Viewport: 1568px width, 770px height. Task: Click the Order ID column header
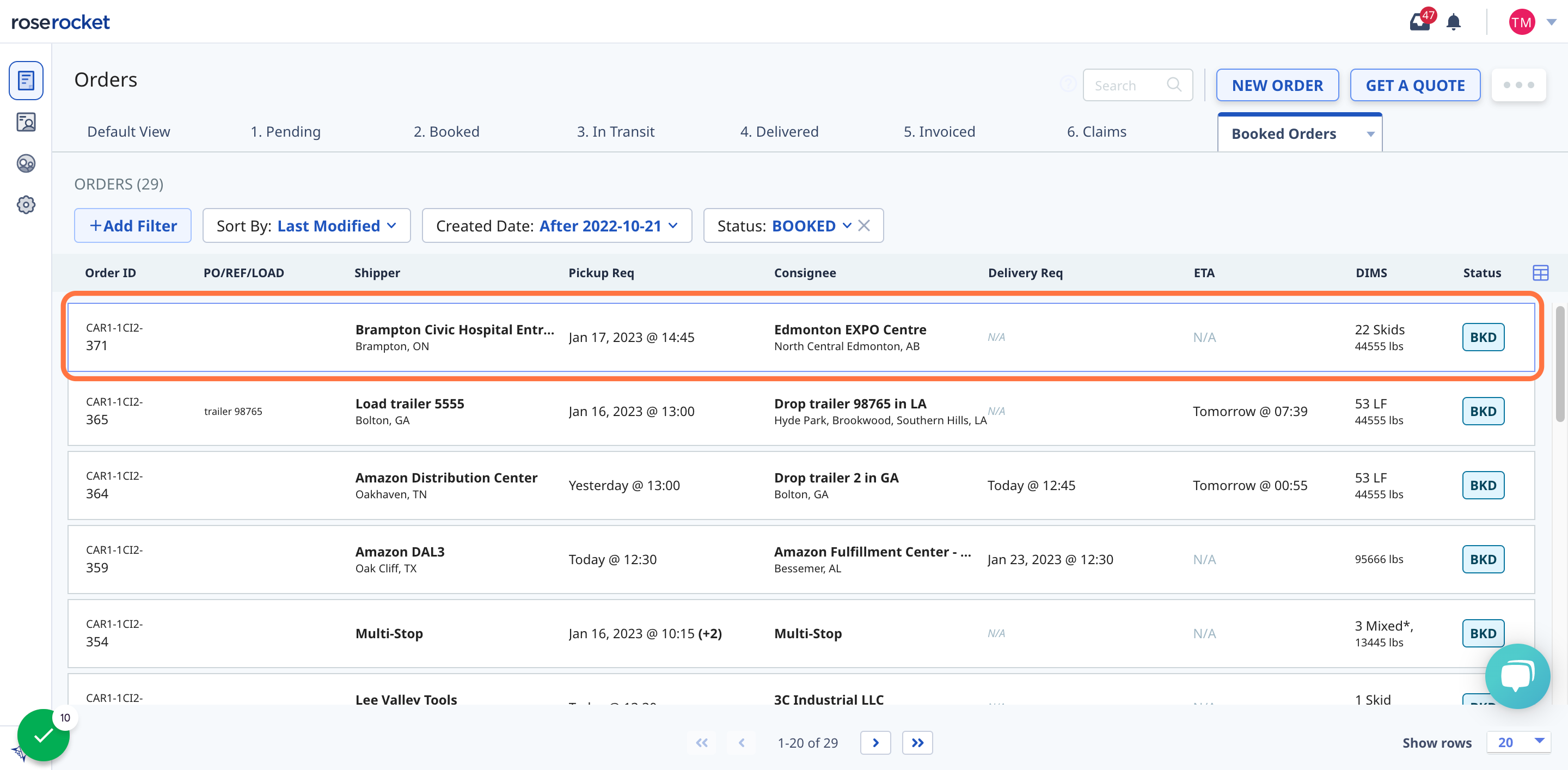tap(110, 273)
